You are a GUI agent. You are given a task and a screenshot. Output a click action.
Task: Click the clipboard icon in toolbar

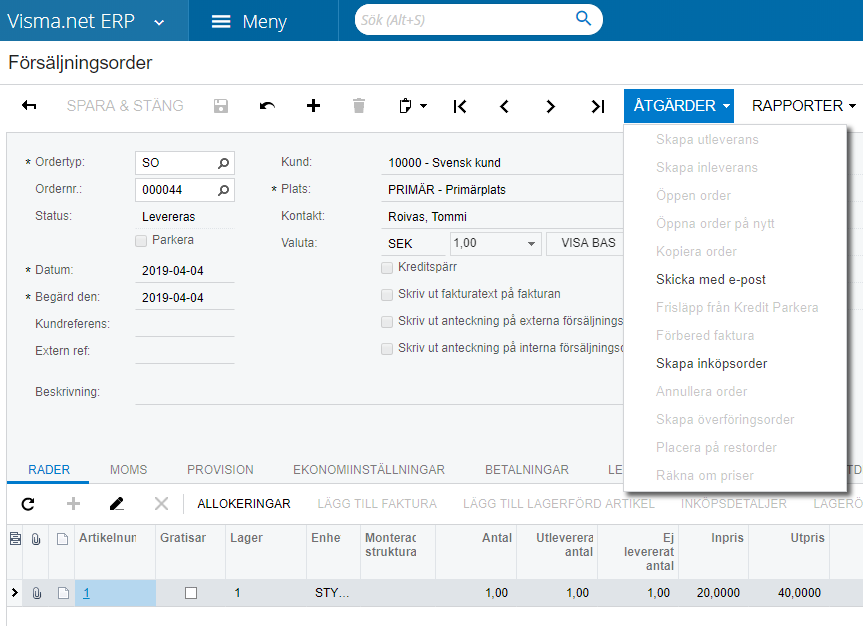click(x=405, y=106)
